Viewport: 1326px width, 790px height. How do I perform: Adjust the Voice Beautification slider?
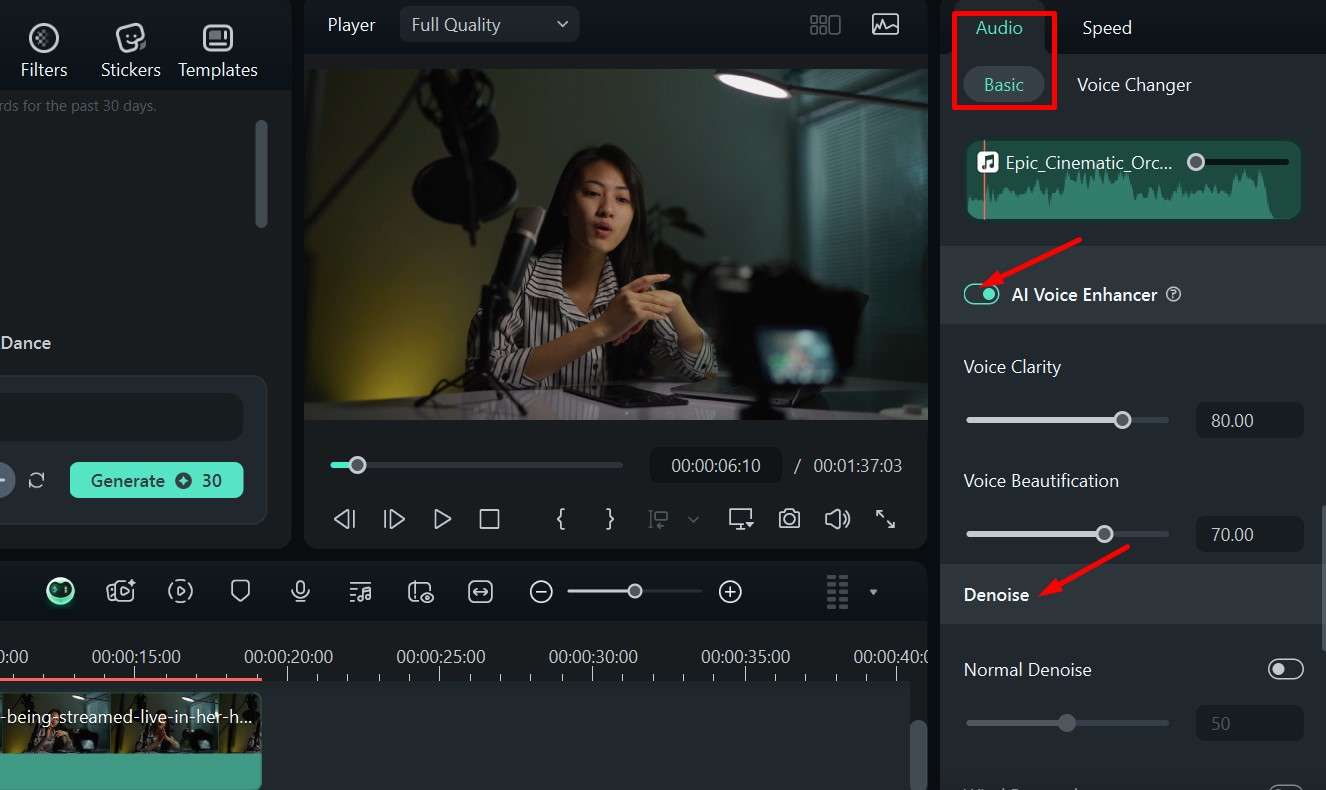point(1067,534)
